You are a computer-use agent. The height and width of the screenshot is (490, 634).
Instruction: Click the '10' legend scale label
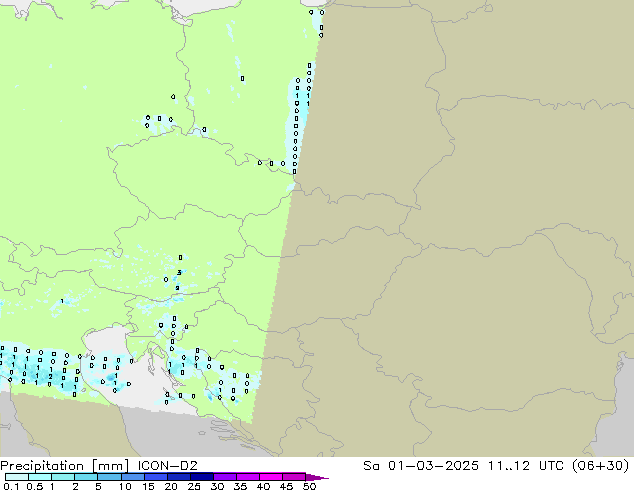coord(125,486)
